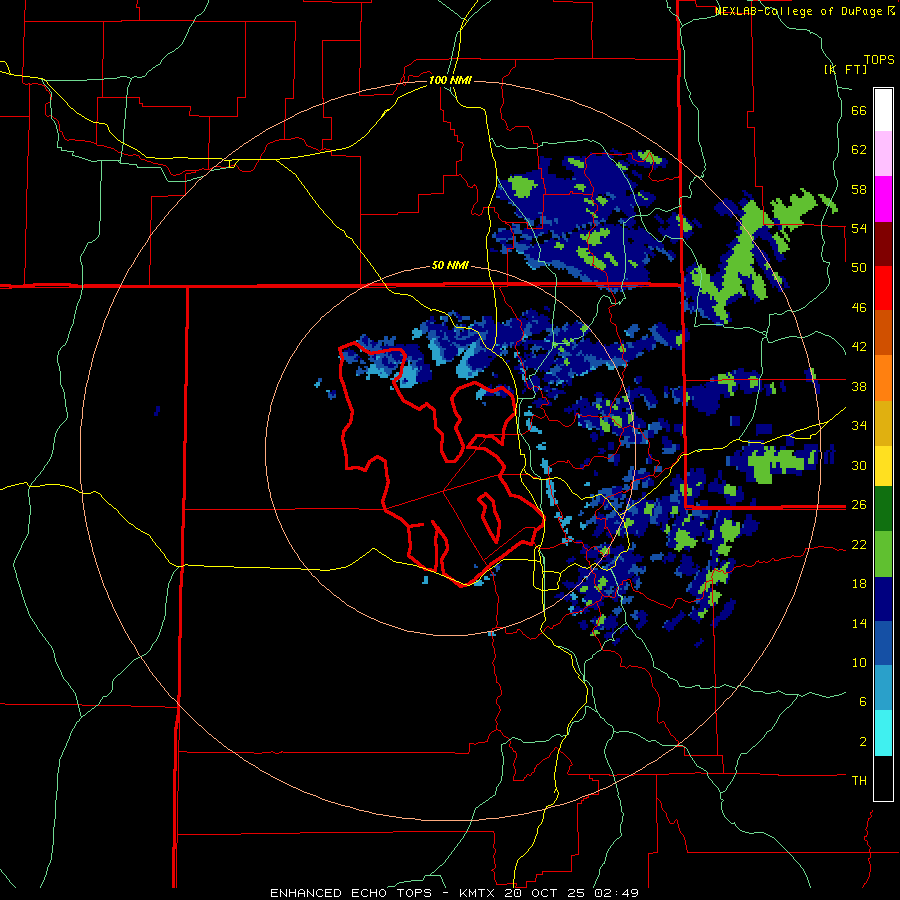900x900 pixels.
Task: Pick the magenta legend swatch
Action: 883,199
